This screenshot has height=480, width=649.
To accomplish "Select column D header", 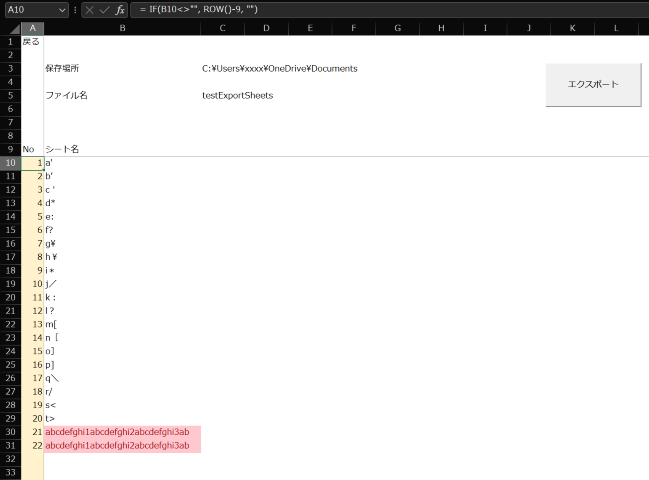I will click(x=266, y=29).
